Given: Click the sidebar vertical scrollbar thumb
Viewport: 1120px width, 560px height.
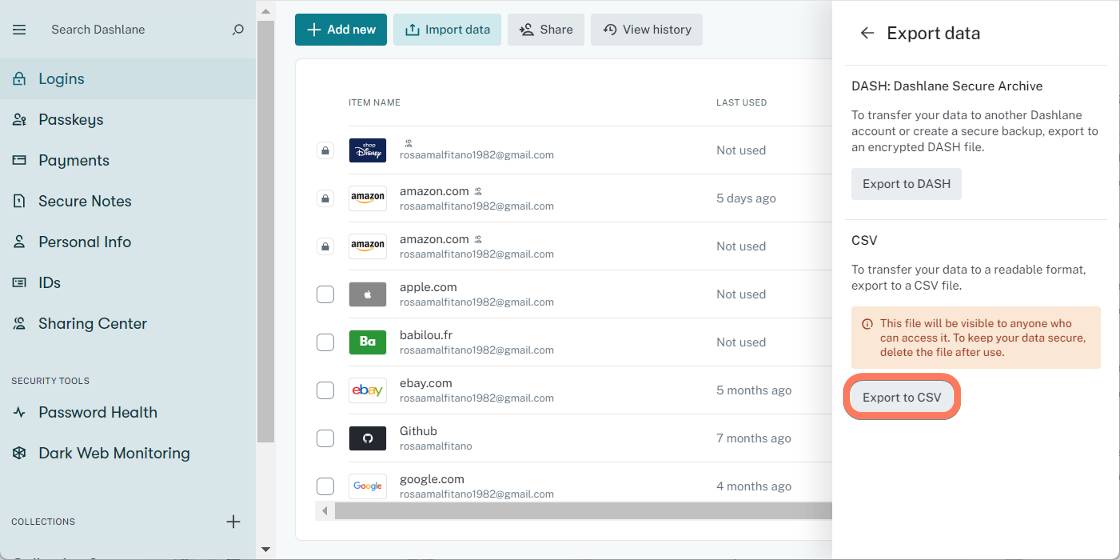Looking at the screenshot, I should coord(265,231).
